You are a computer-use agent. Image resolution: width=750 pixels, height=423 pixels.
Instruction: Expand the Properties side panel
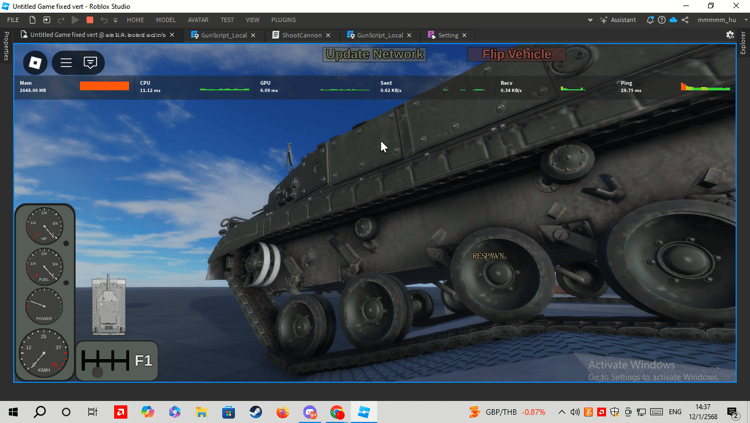6,46
